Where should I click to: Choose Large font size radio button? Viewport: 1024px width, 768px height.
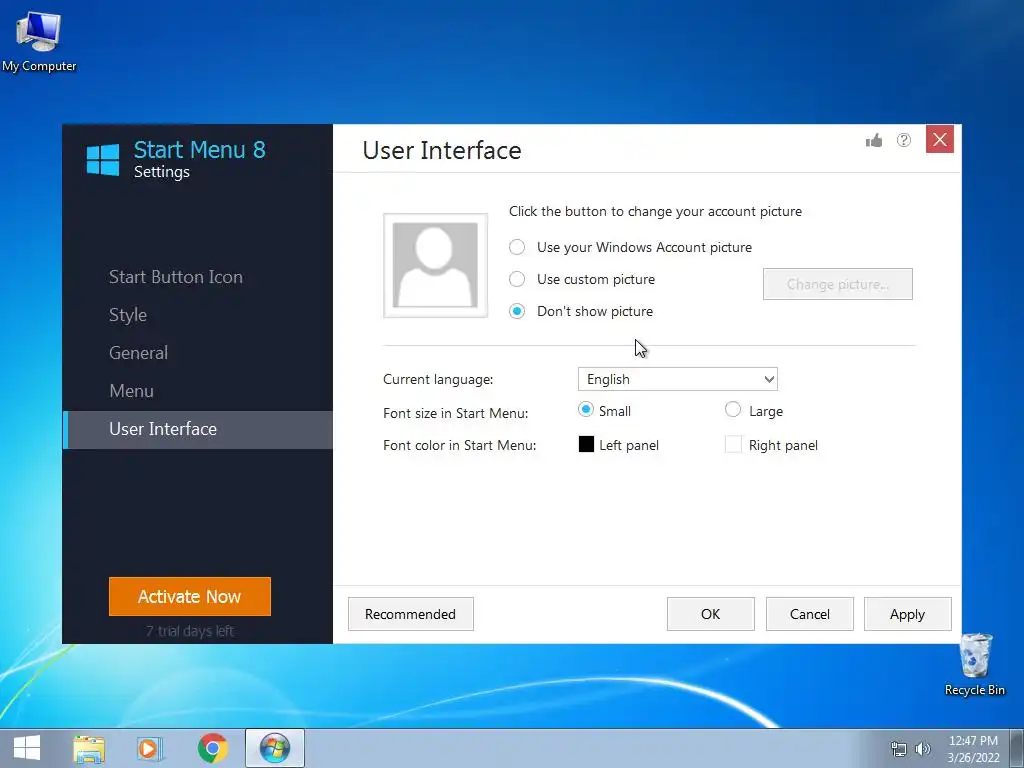[x=733, y=409]
